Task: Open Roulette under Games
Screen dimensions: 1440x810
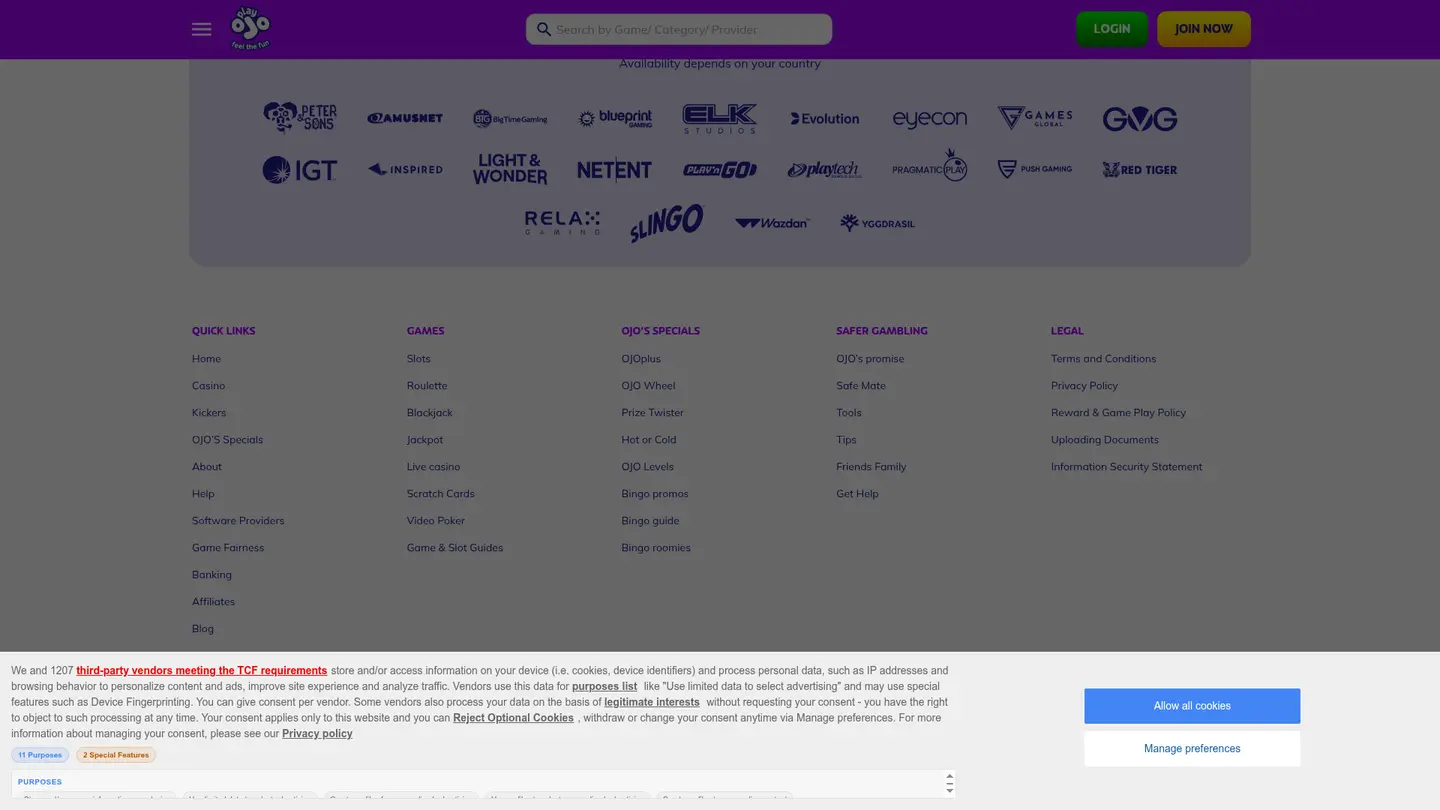Action: tap(427, 386)
